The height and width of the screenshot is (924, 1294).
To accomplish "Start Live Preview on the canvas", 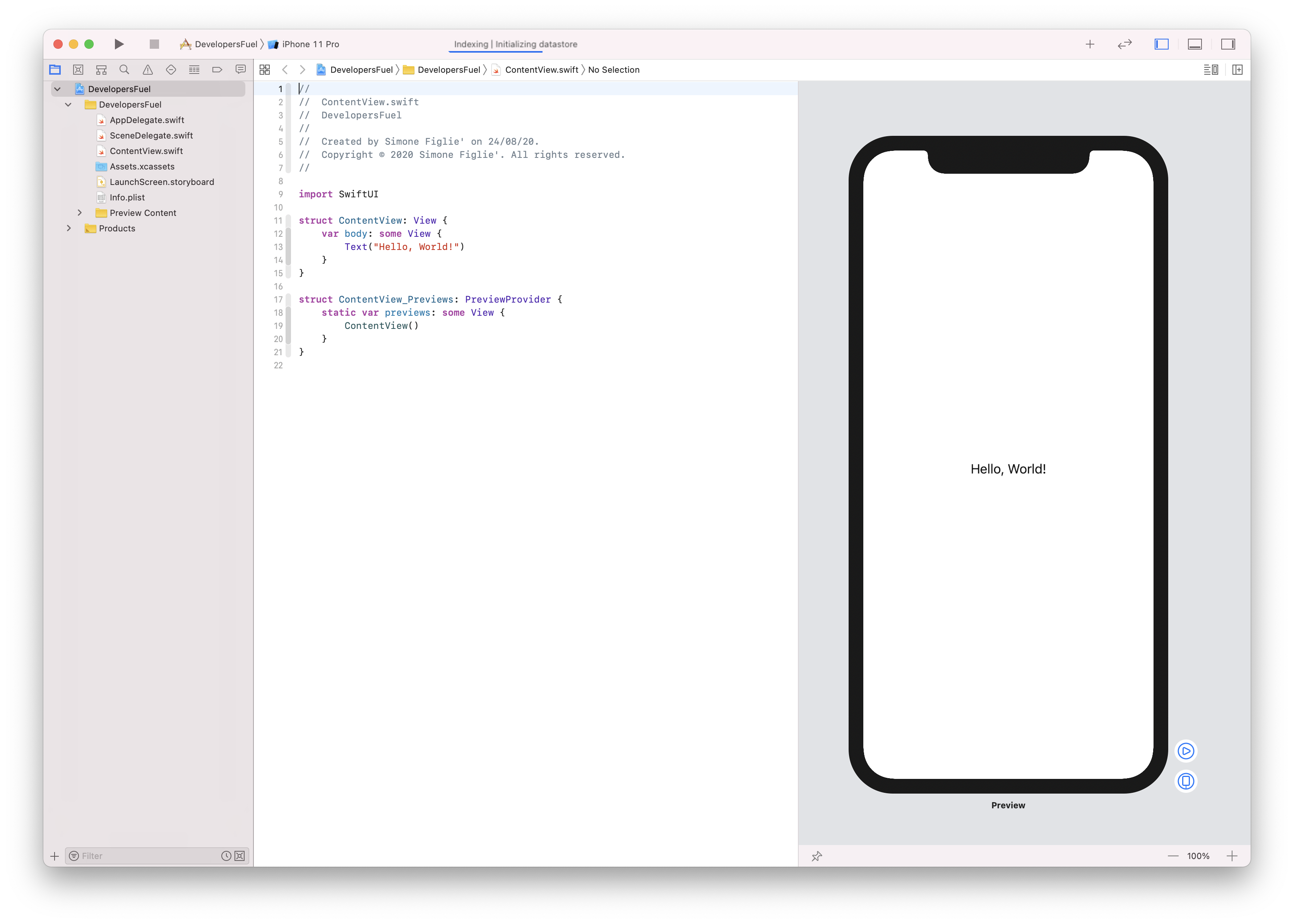I will (1186, 751).
